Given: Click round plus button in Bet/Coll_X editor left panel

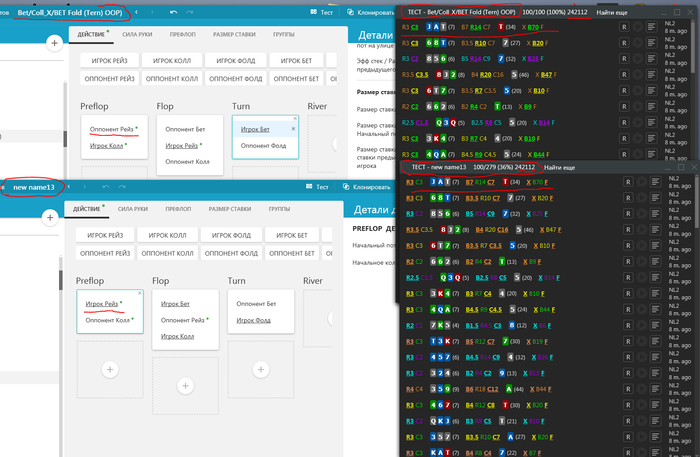Looking at the screenshot, I should [54, 43].
